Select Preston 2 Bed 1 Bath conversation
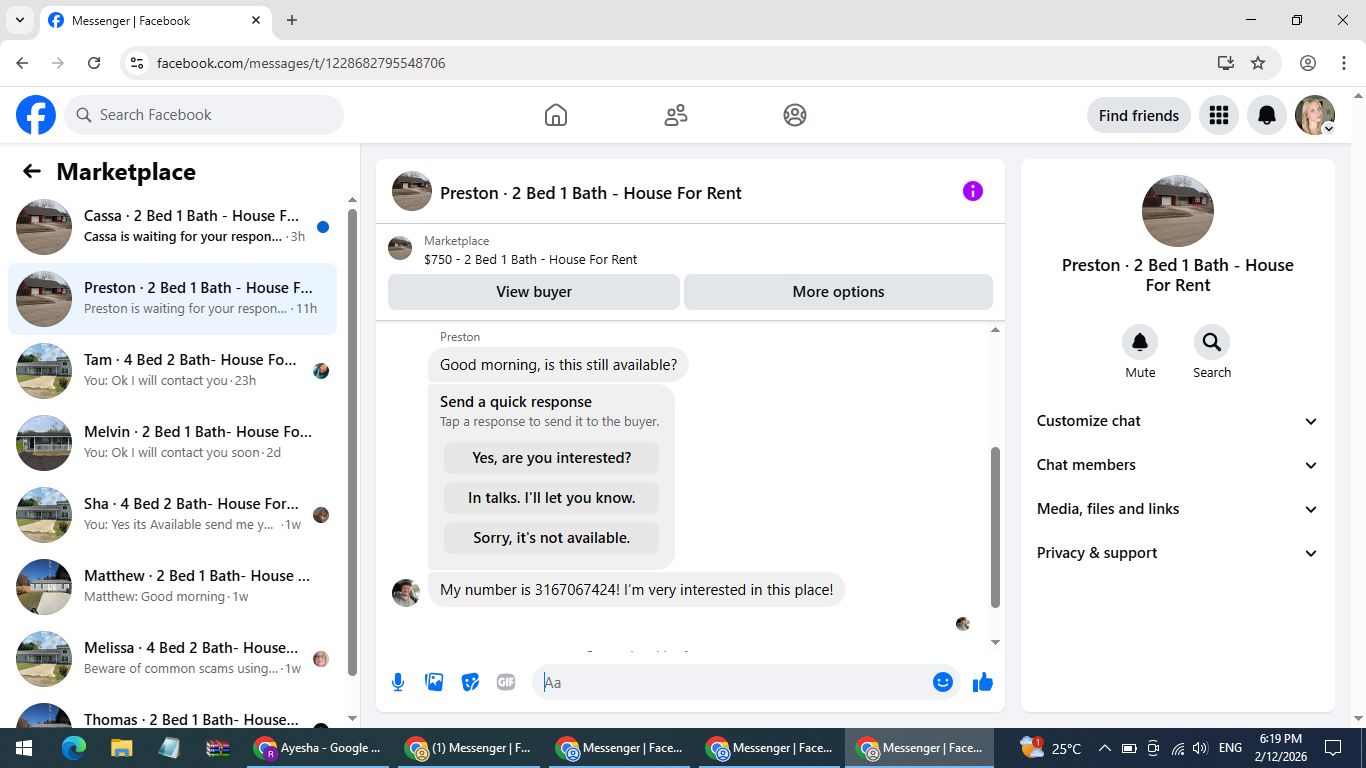 tap(172, 299)
